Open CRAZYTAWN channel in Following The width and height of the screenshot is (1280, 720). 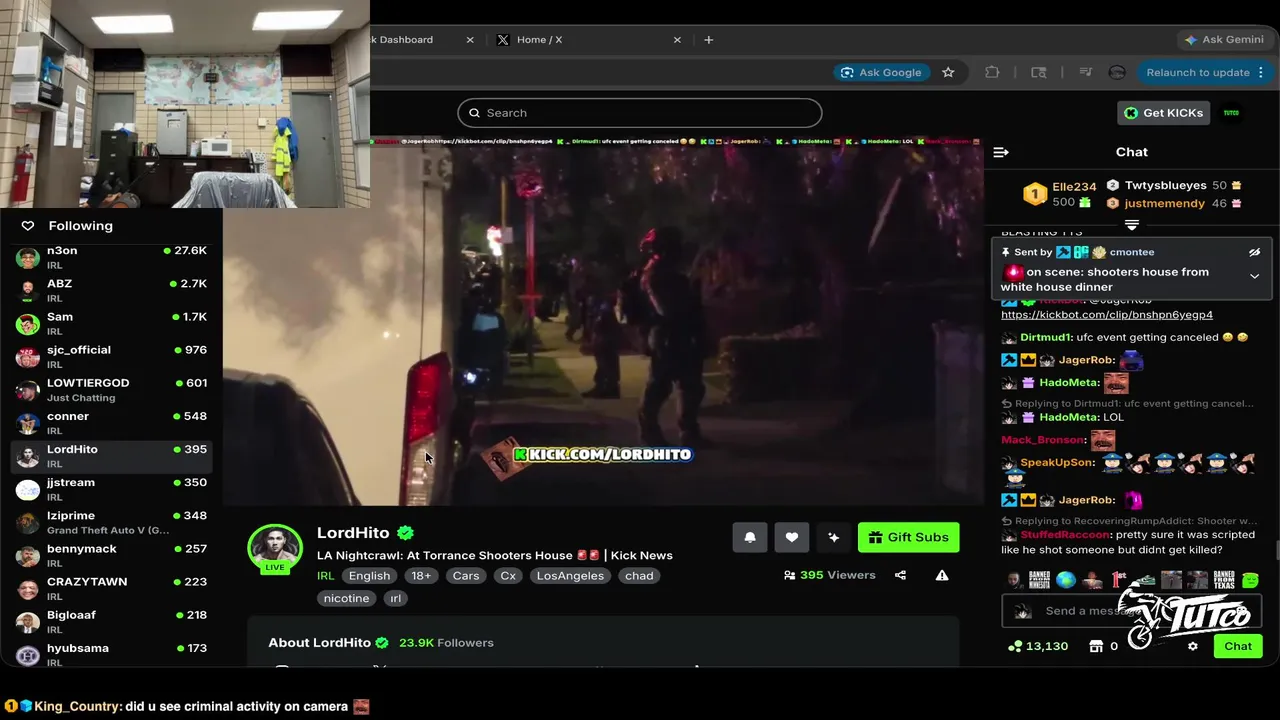[112, 588]
